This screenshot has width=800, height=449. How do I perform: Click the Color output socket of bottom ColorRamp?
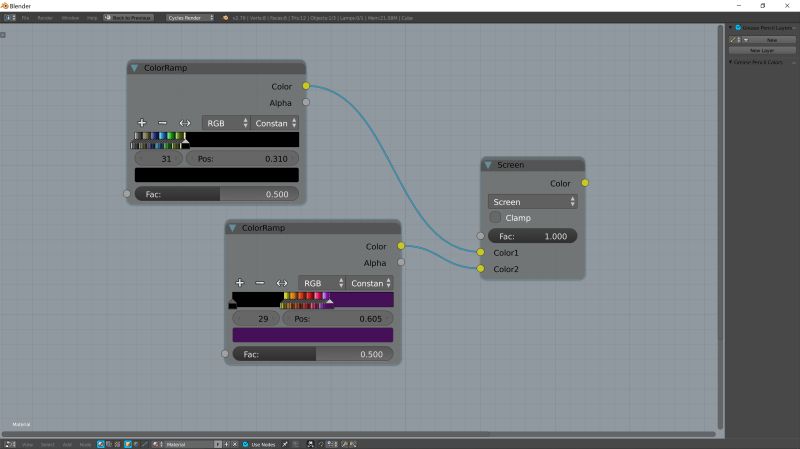tap(401, 246)
